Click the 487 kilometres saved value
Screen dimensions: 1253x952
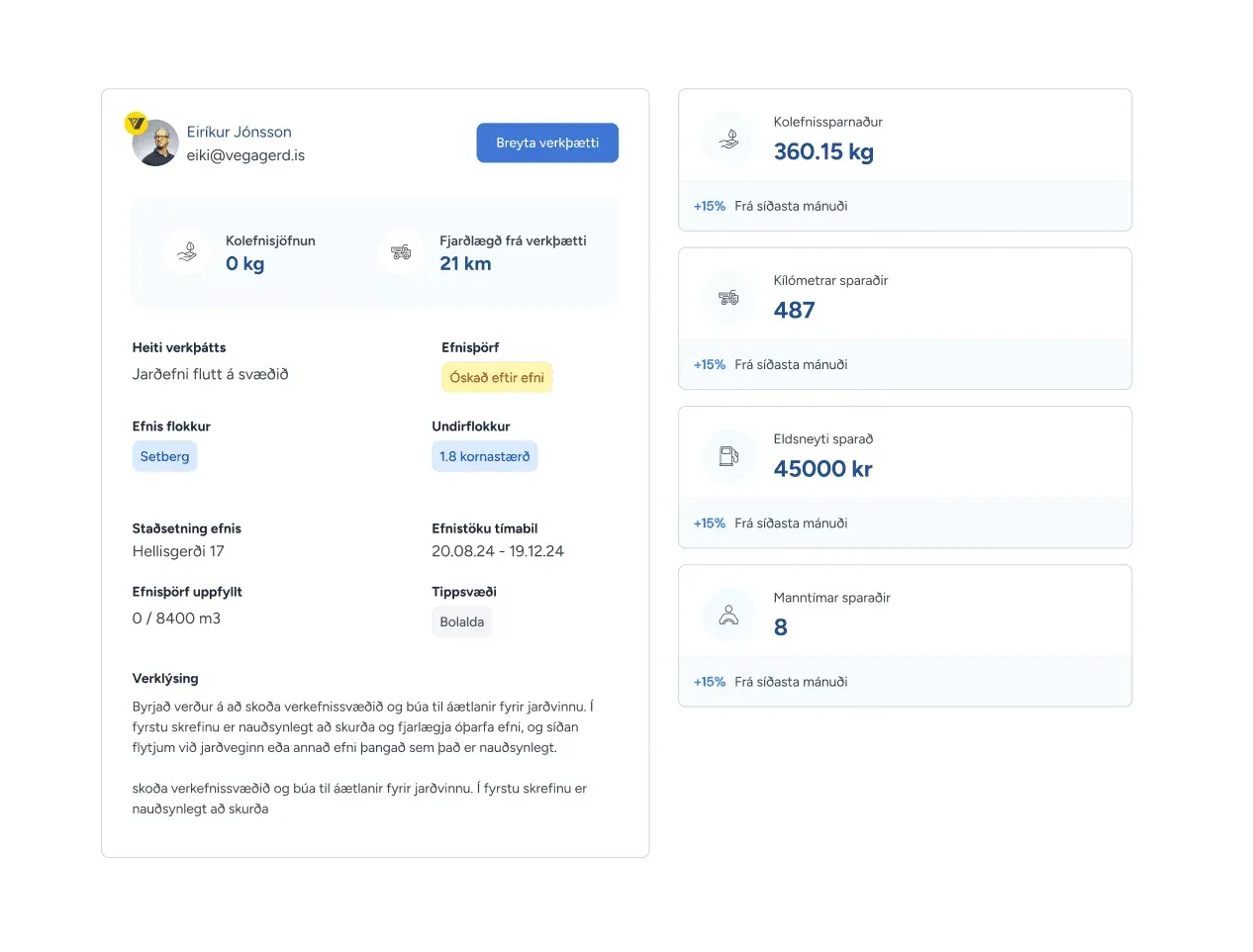pyautogui.click(x=795, y=310)
